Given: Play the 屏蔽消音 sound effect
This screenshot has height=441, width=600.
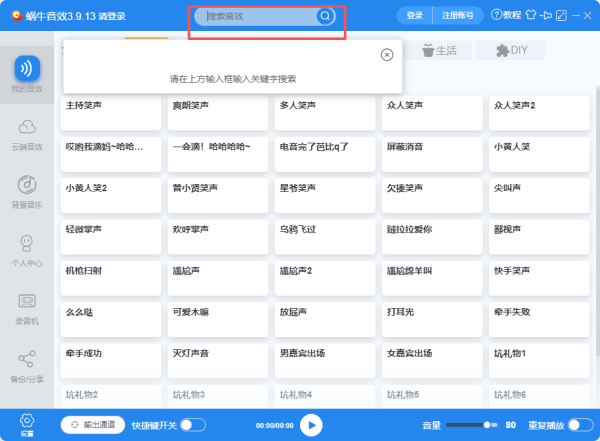Looking at the screenshot, I should tap(432, 154).
